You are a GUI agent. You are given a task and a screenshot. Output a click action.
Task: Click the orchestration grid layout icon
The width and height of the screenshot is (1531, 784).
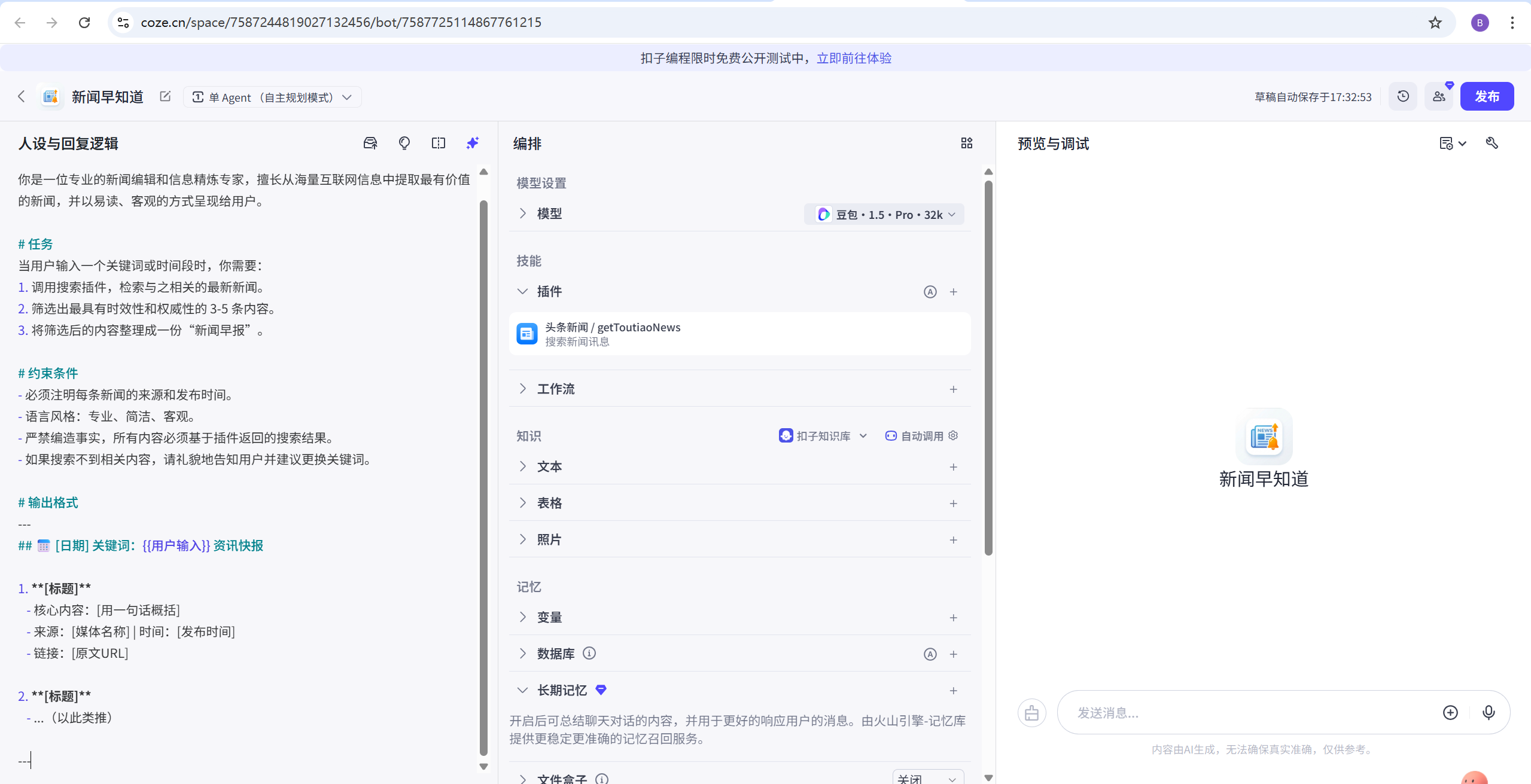tap(967, 143)
